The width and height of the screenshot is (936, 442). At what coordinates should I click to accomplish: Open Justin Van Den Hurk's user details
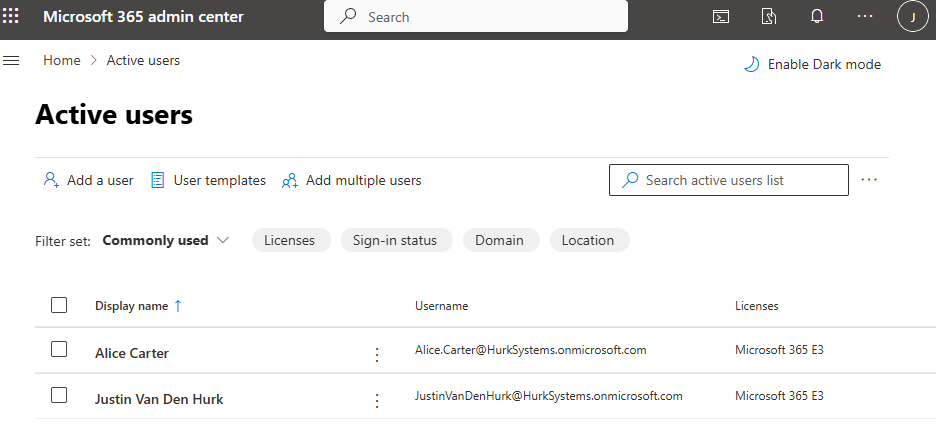pos(159,399)
